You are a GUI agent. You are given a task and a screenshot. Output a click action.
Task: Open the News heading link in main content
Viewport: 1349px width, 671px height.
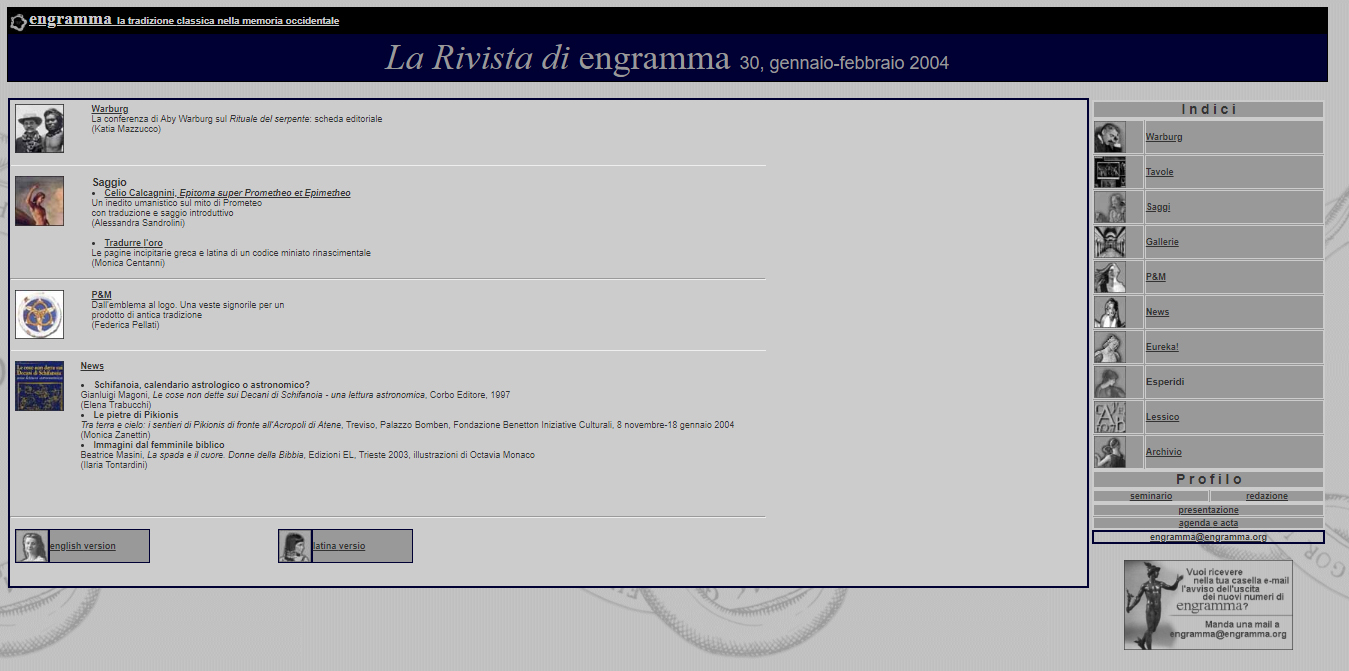[92, 366]
